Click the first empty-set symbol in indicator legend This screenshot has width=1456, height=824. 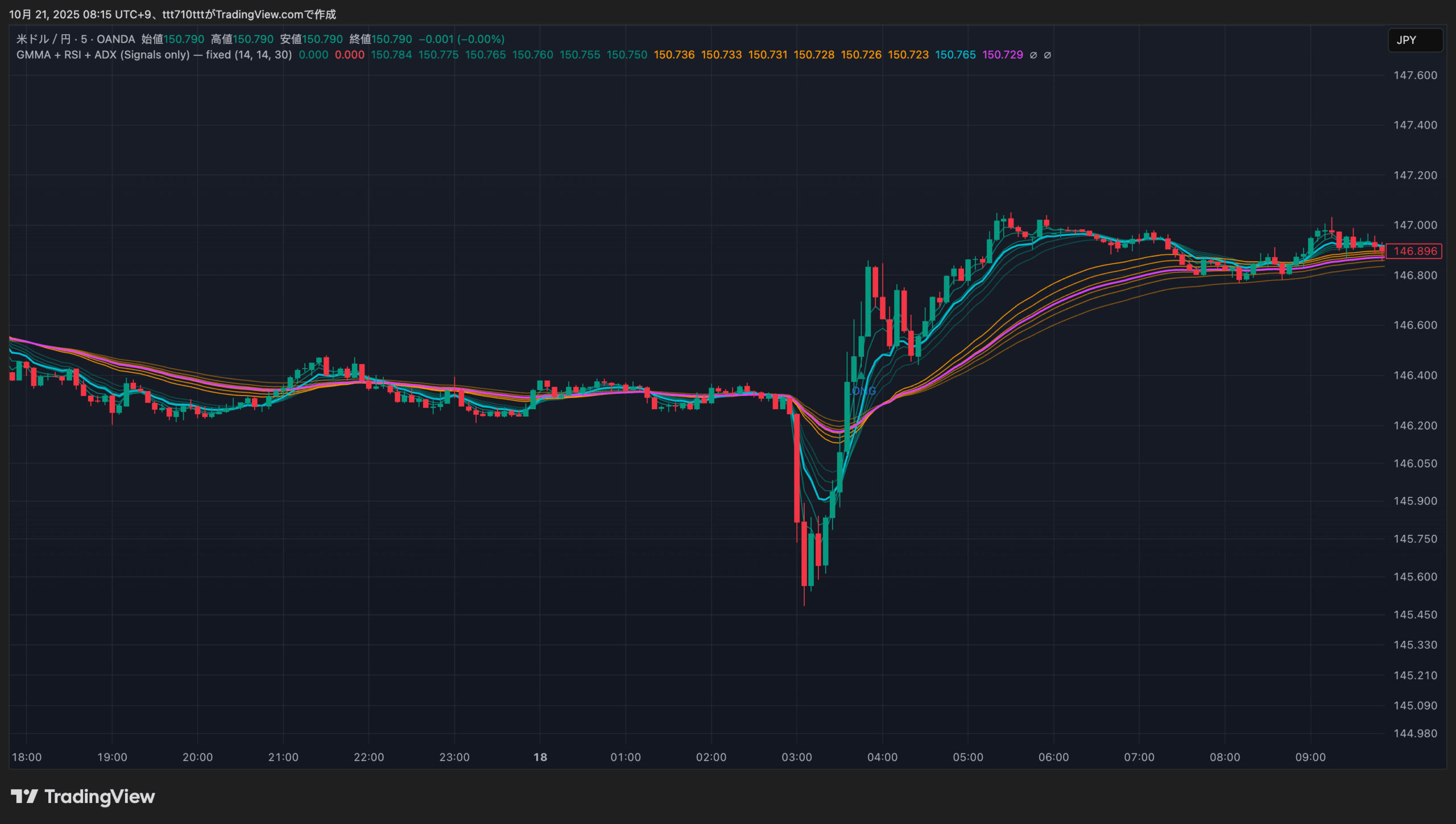point(1033,55)
